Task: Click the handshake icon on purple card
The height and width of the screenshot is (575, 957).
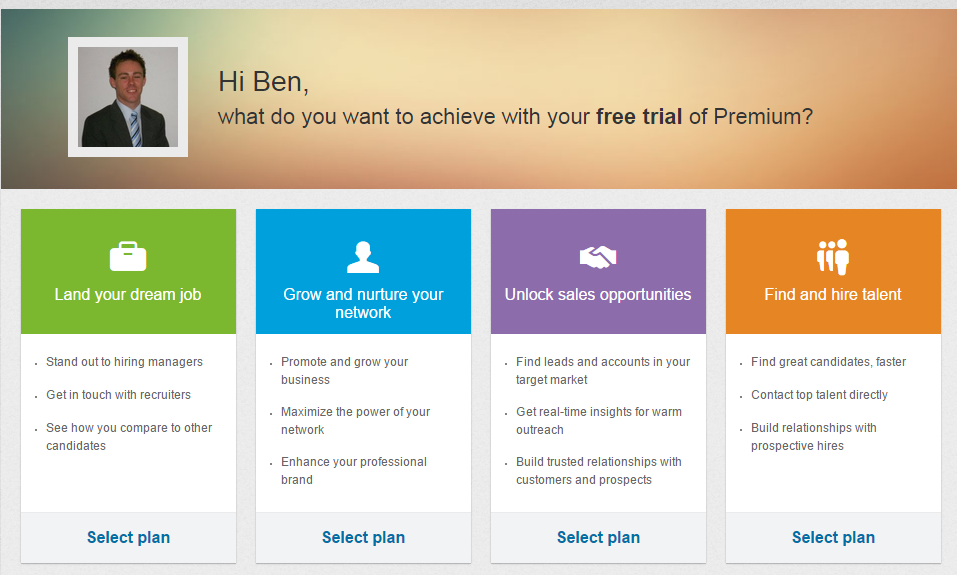Action: (598, 257)
